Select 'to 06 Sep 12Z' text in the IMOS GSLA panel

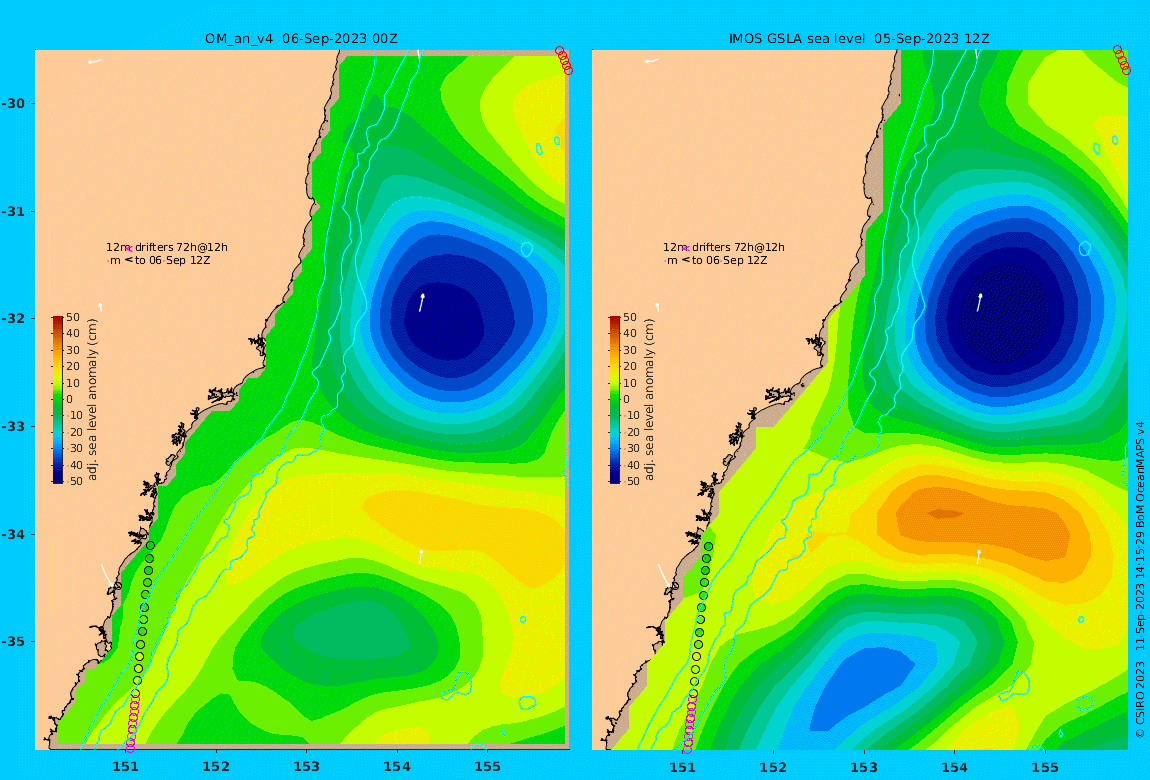[x=730, y=260]
